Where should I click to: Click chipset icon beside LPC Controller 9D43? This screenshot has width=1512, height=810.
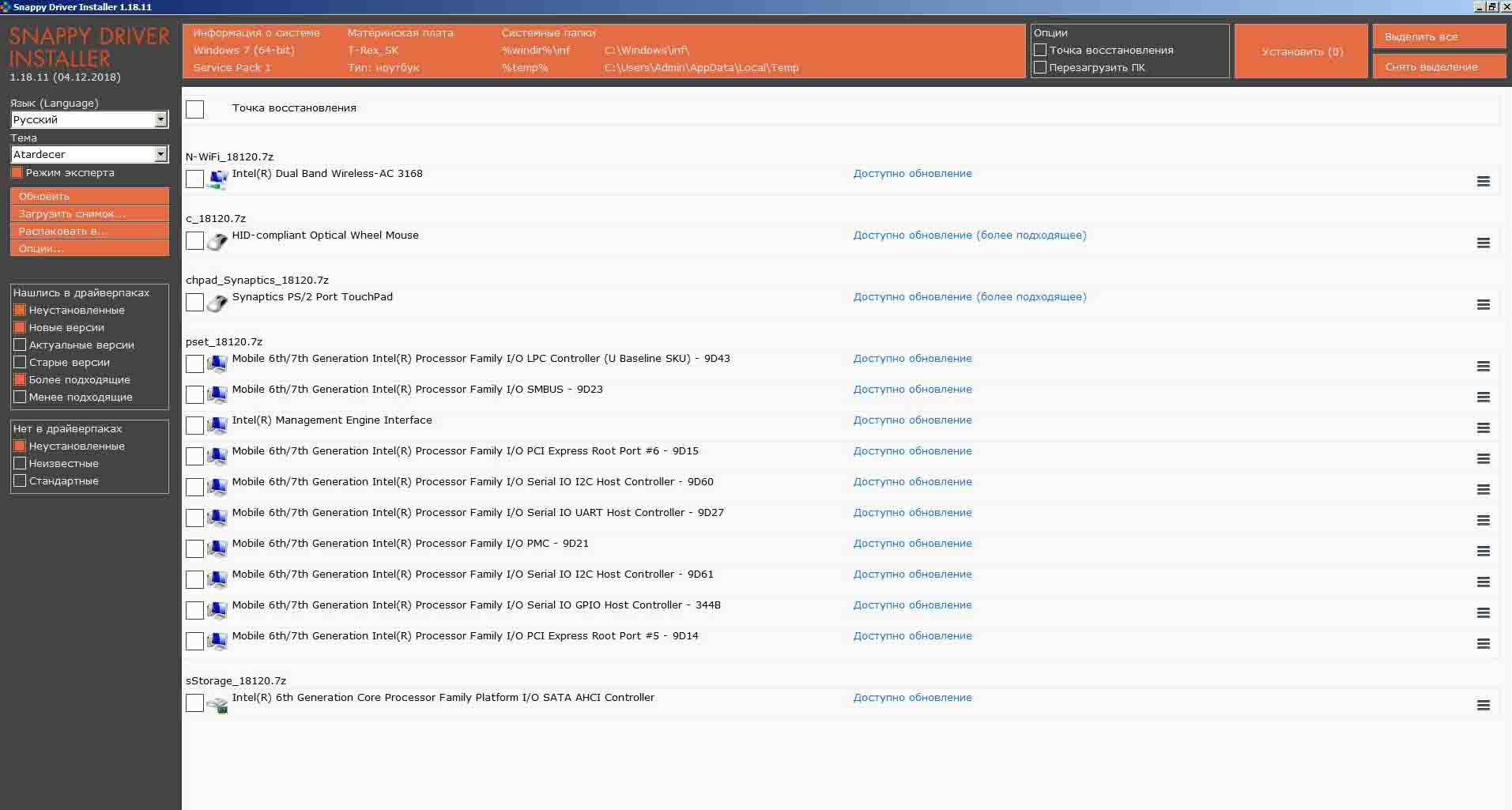click(217, 365)
